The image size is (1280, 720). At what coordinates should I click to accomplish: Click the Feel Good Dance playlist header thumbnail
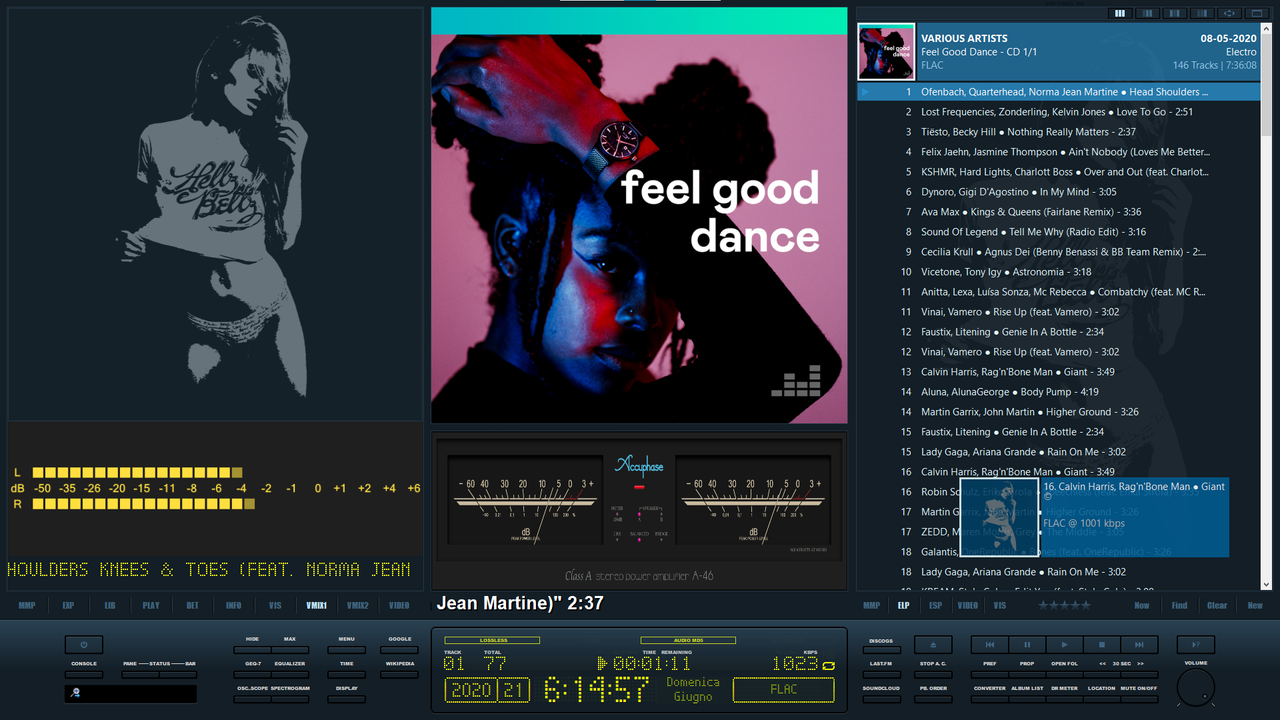[x=886, y=52]
